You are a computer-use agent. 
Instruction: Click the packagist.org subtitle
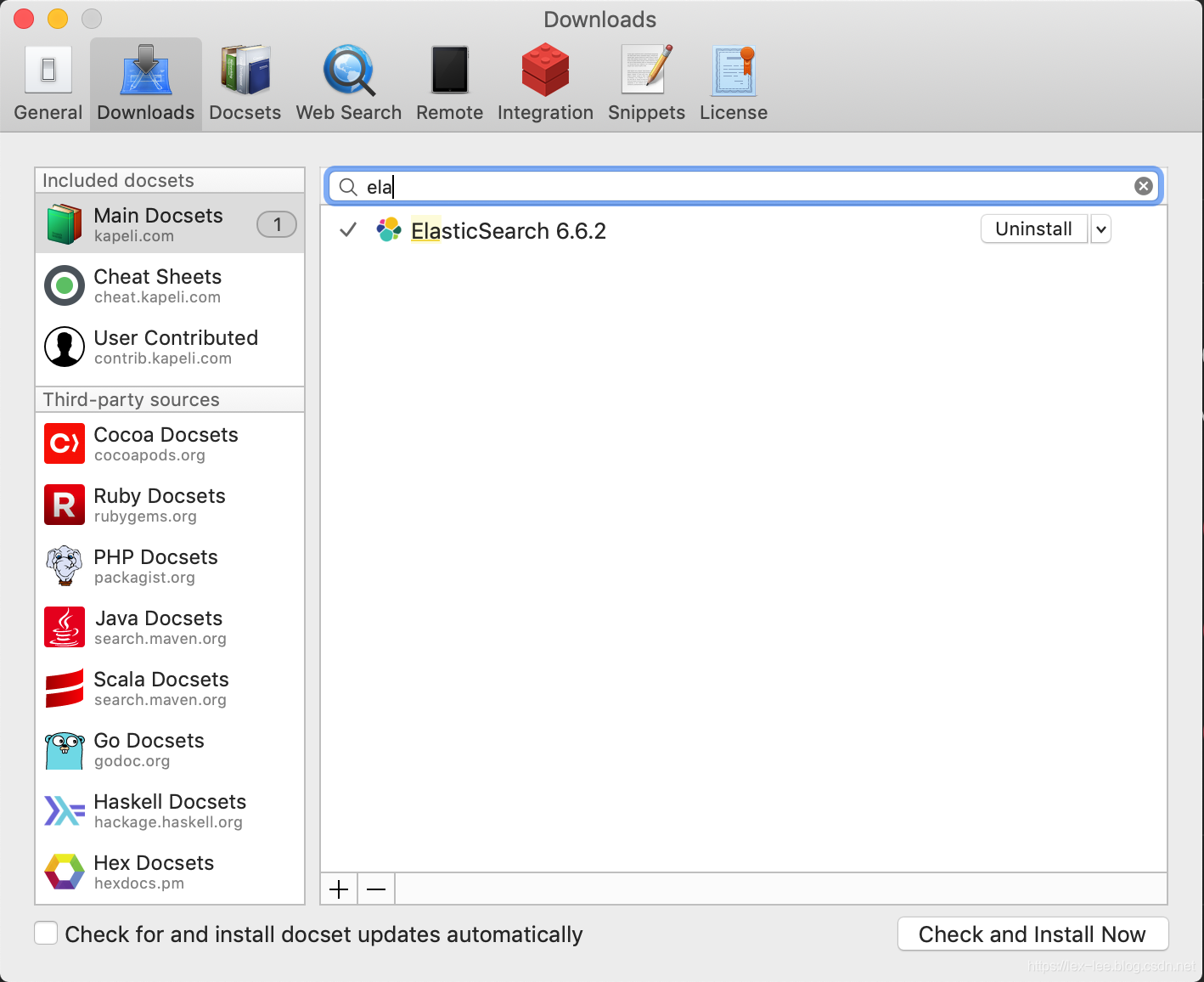click(x=144, y=578)
